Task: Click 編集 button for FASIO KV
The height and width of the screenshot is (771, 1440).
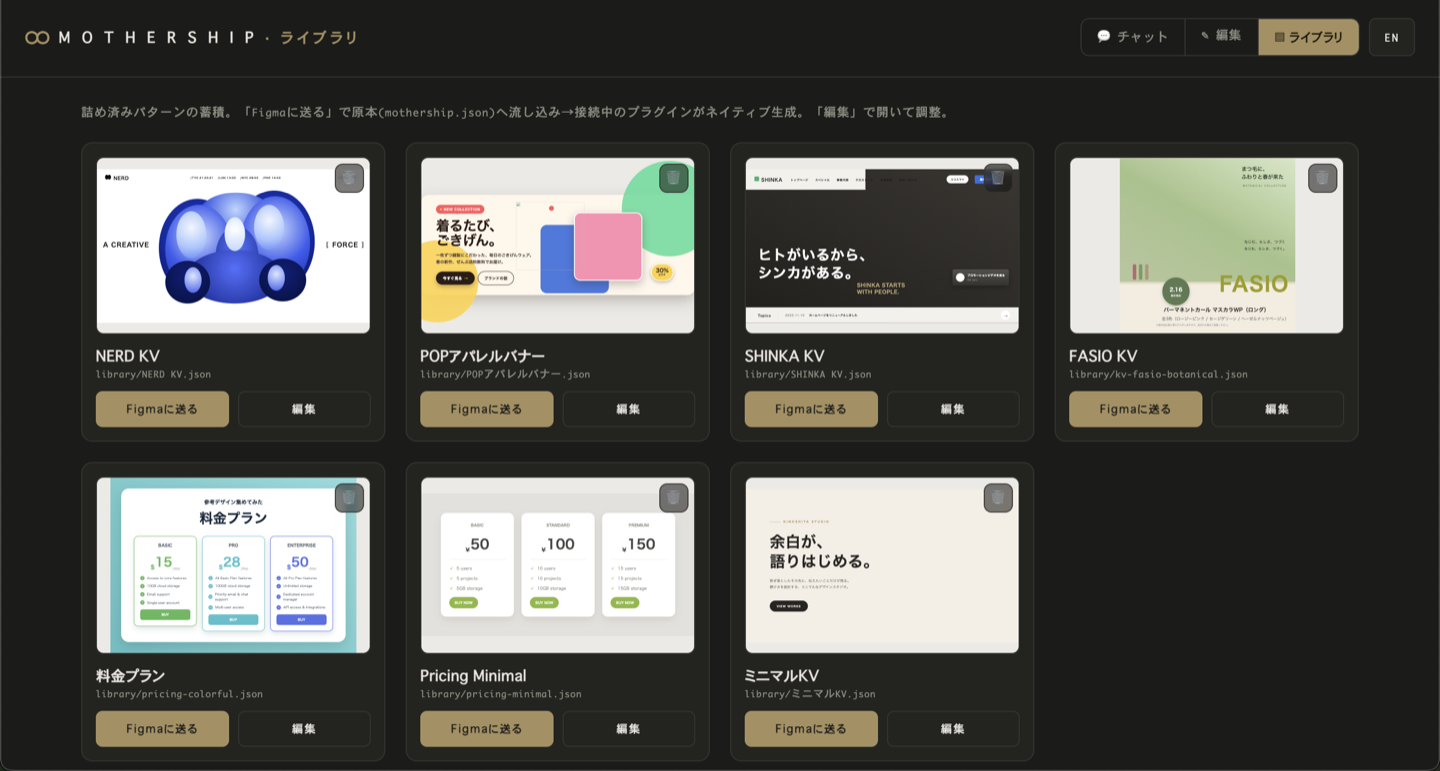Action: 1278,409
